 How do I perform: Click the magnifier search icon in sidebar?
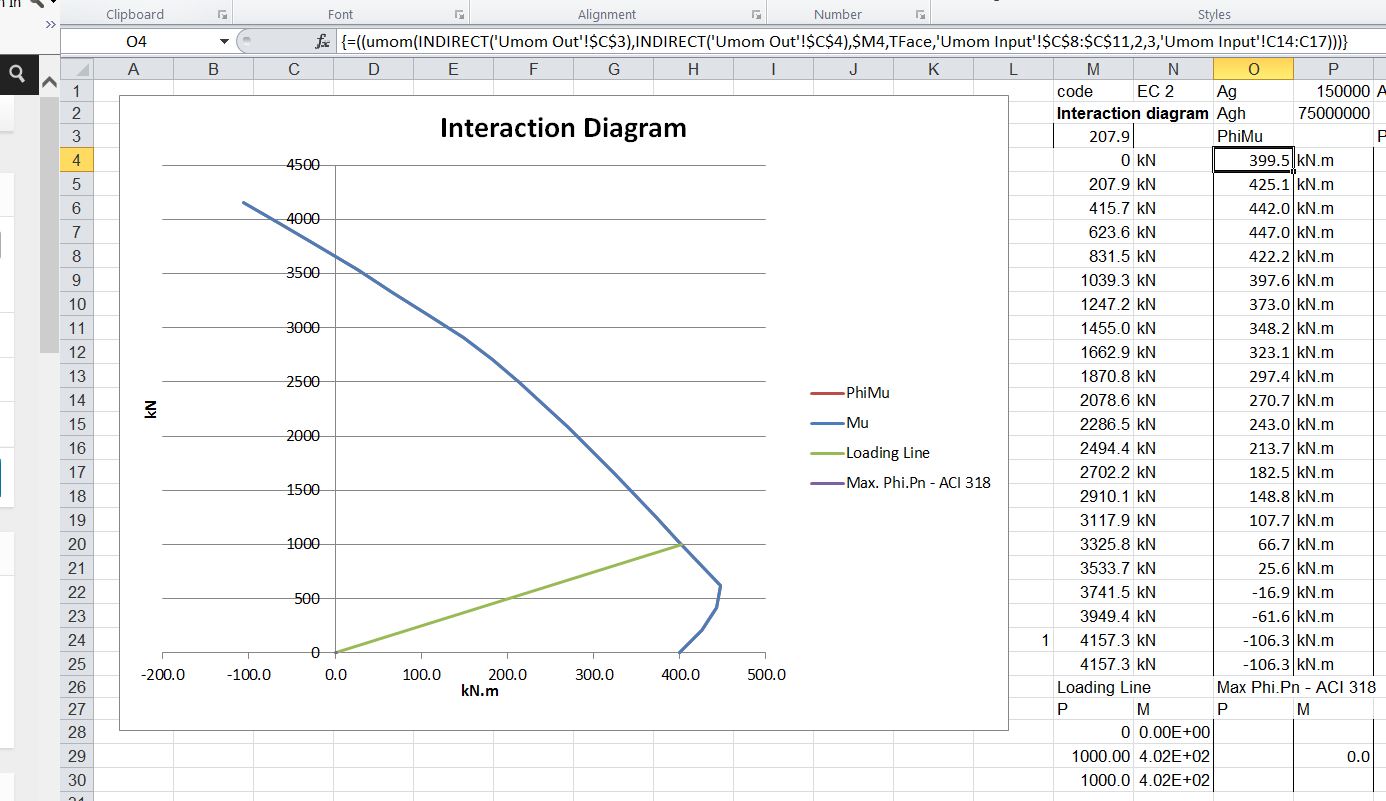click(x=18, y=74)
